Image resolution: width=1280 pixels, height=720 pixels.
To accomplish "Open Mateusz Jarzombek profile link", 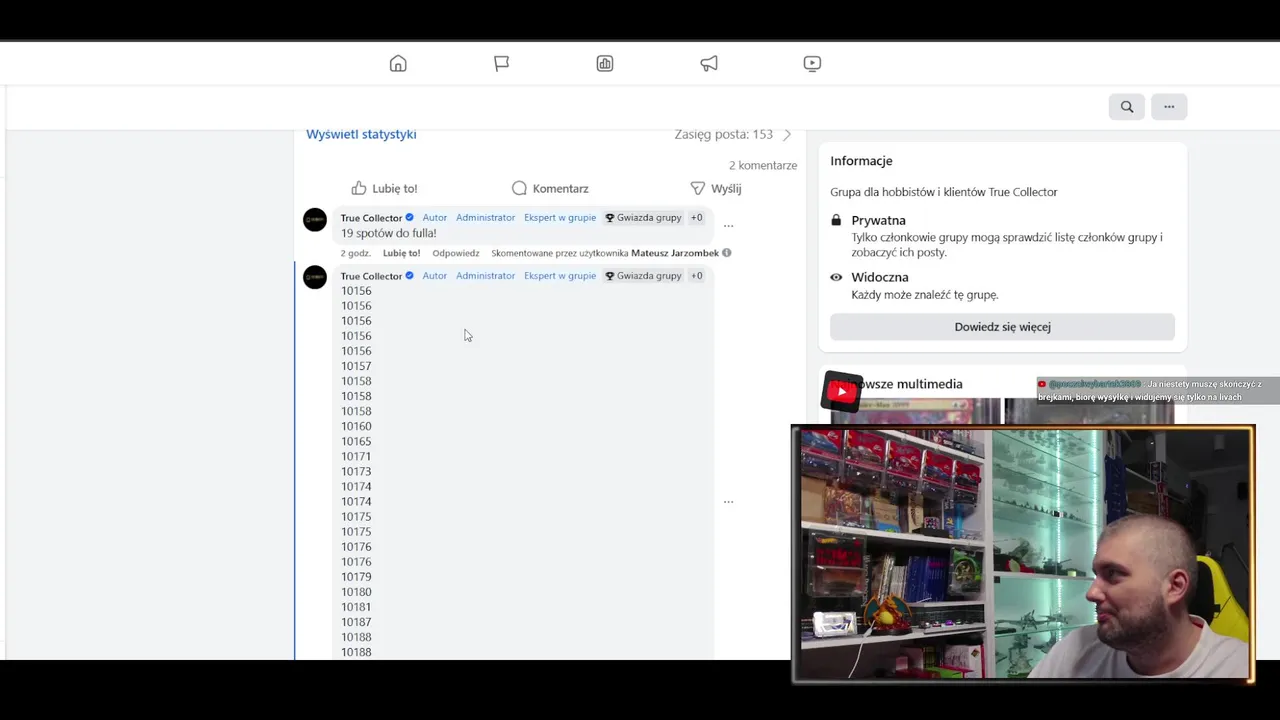I will pyautogui.click(x=675, y=253).
